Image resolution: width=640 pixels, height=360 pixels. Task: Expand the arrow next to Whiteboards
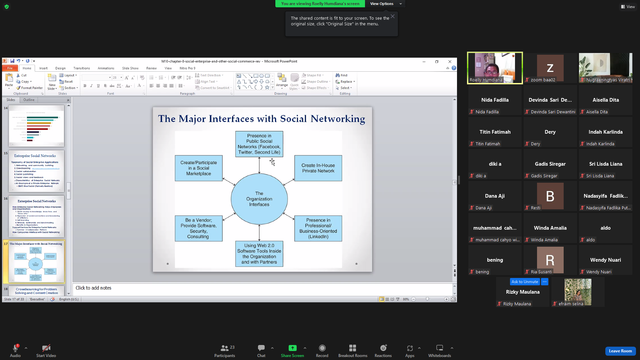[x=452, y=348]
